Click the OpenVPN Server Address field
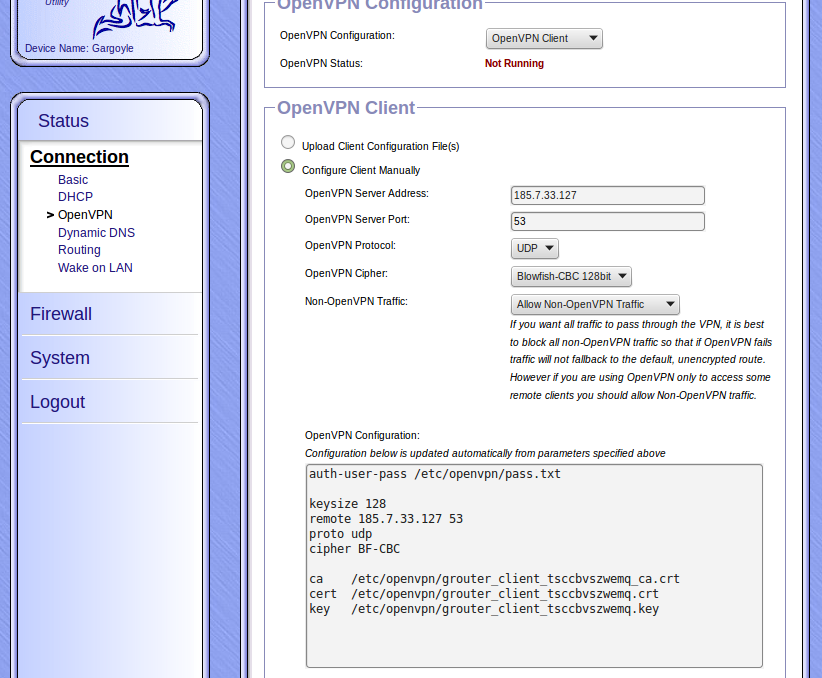The width and height of the screenshot is (822, 678). [x=608, y=195]
